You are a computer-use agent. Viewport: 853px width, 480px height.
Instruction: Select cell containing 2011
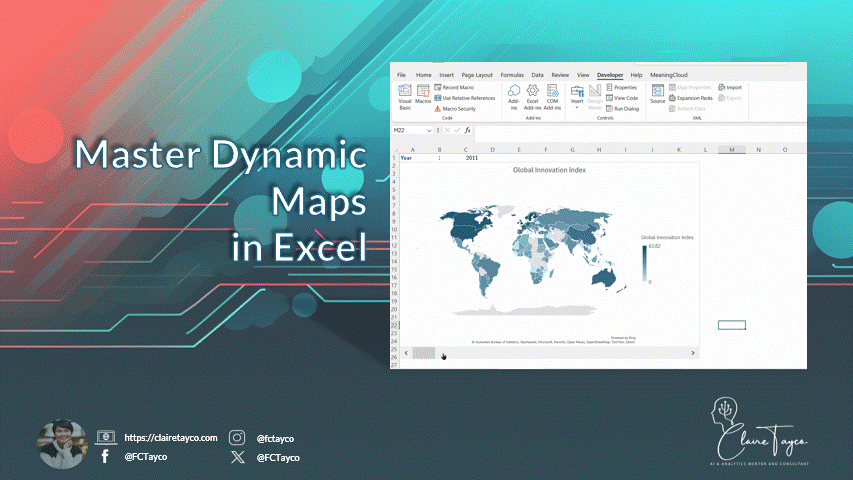[x=466, y=158]
